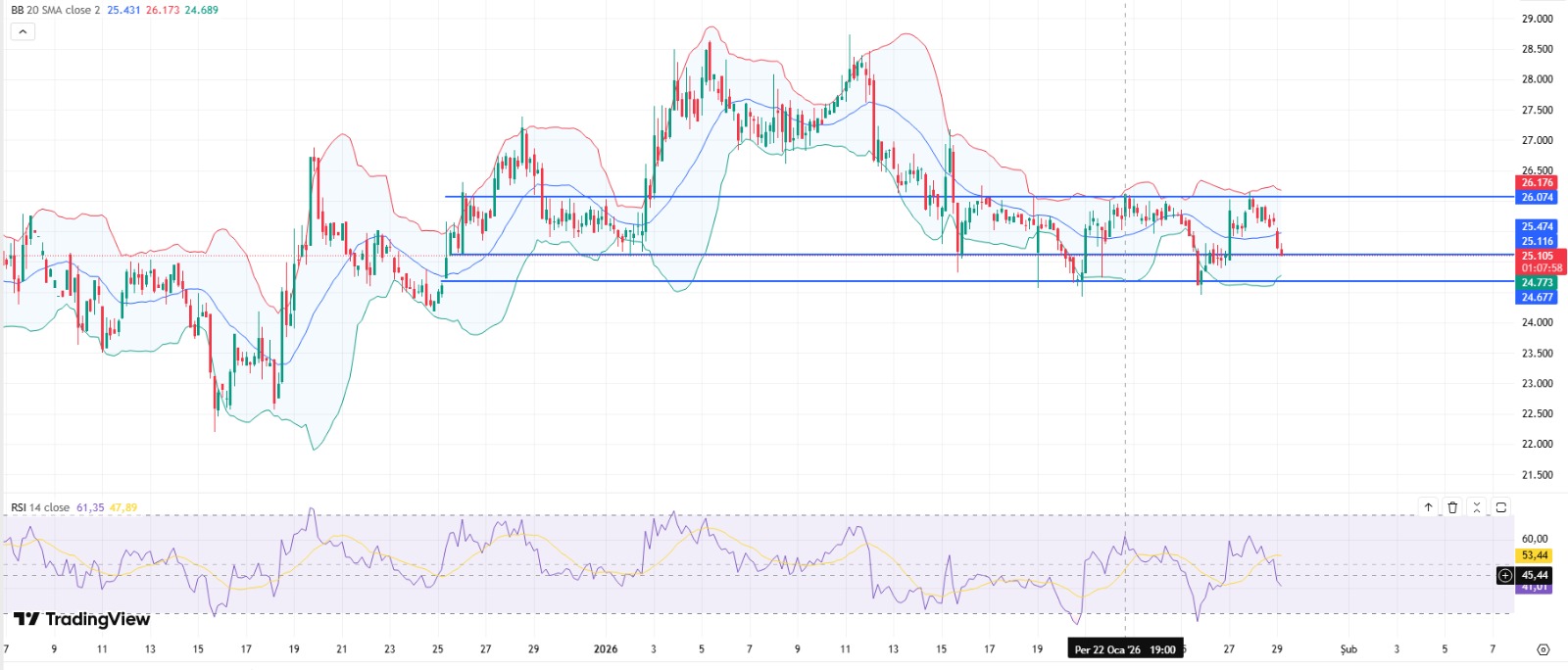The width and height of the screenshot is (1568, 670).
Task: Collapse the RSI pane
Action: pyautogui.click(x=1477, y=507)
